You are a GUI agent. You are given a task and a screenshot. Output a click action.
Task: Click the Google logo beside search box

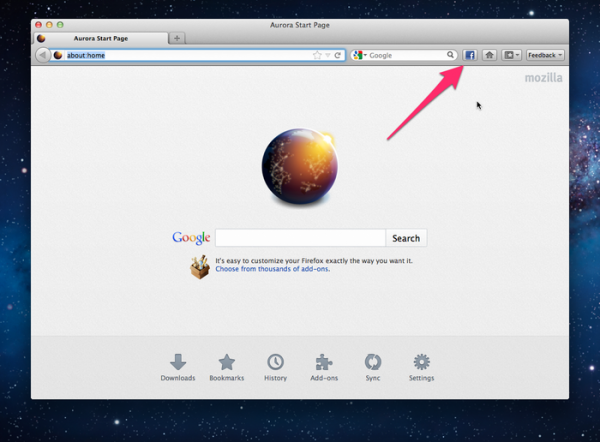click(191, 238)
